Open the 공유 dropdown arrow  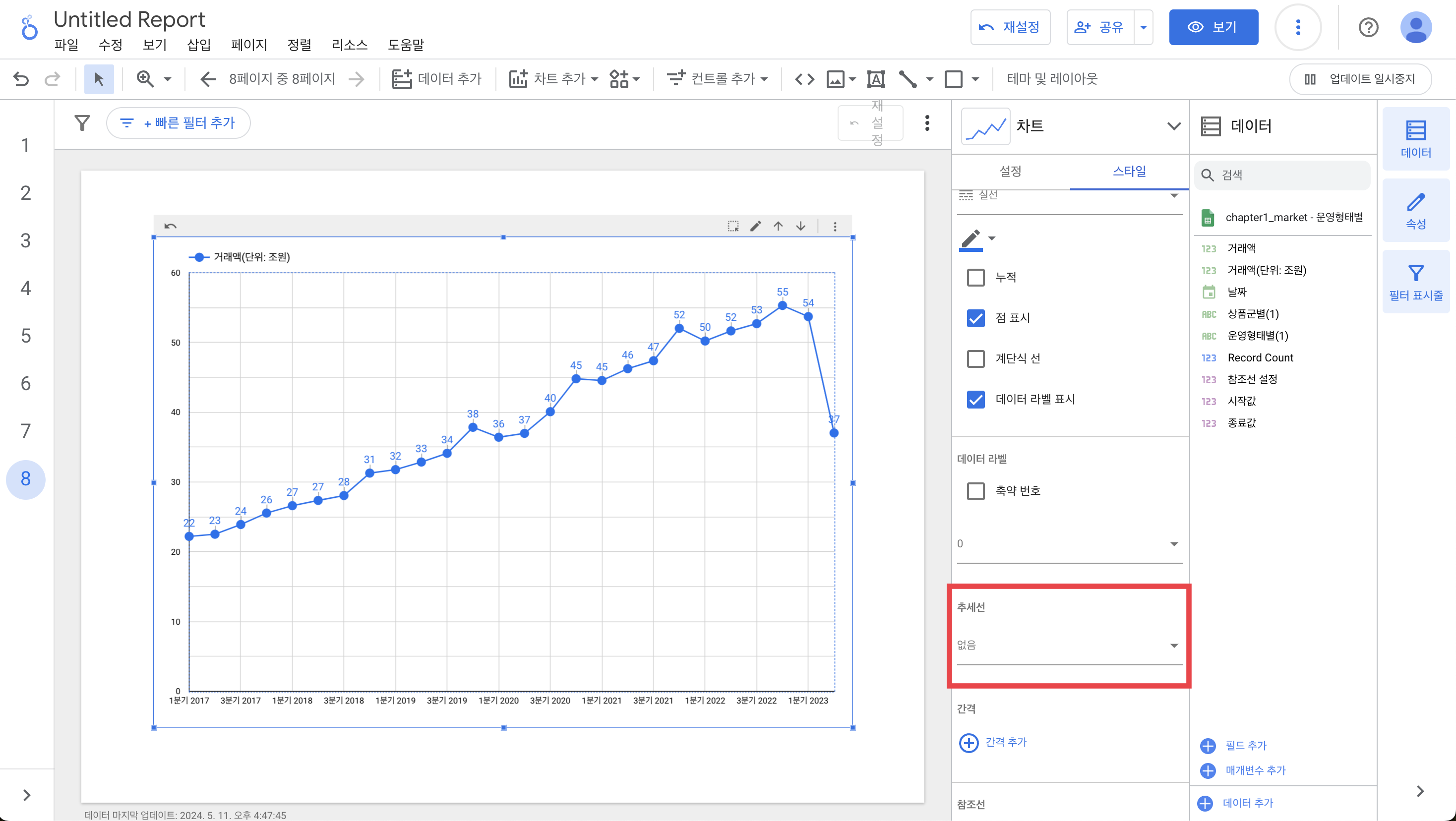click(1143, 27)
